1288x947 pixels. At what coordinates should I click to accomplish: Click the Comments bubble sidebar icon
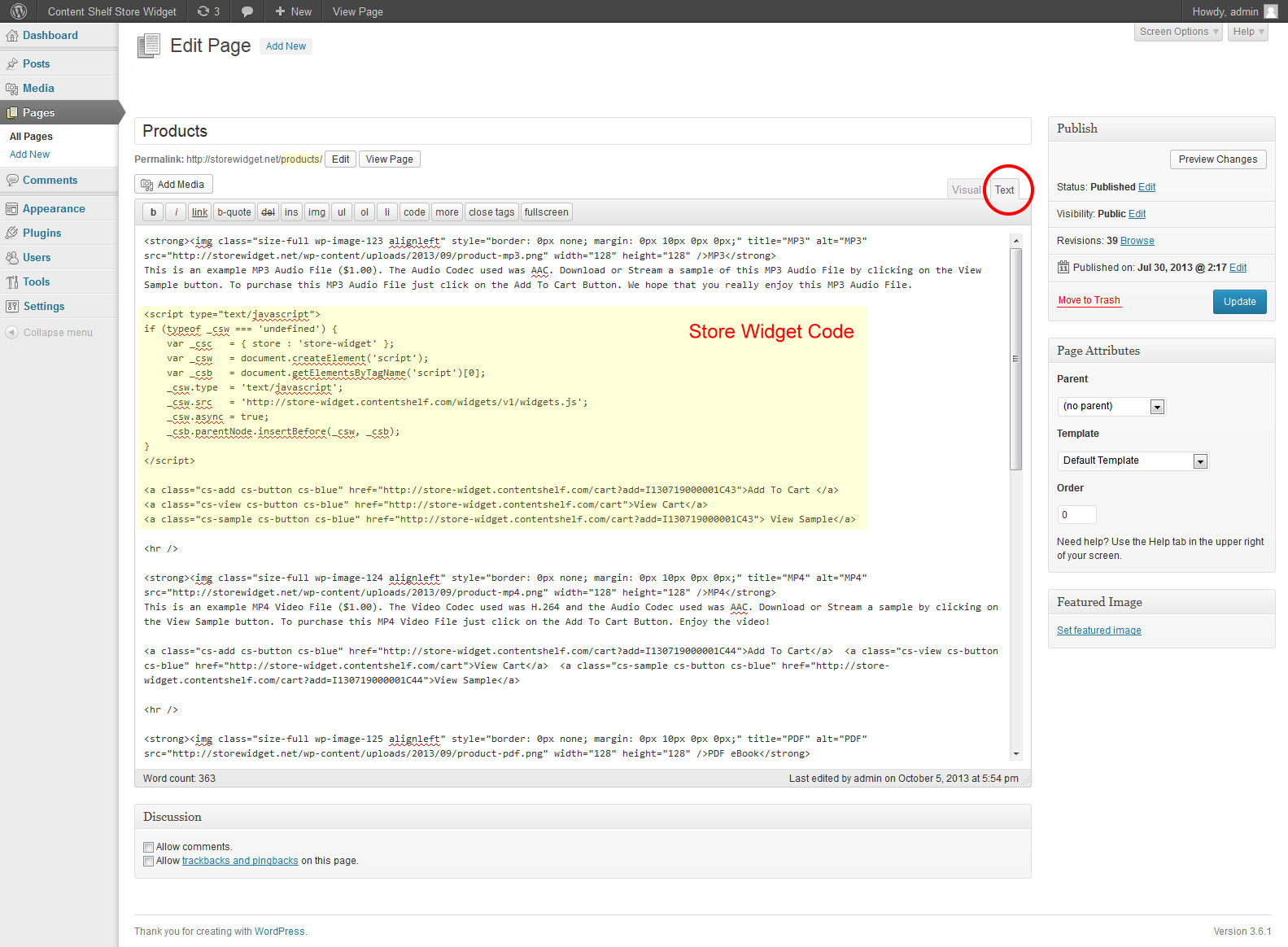pyautogui.click(x=11, y=180)
